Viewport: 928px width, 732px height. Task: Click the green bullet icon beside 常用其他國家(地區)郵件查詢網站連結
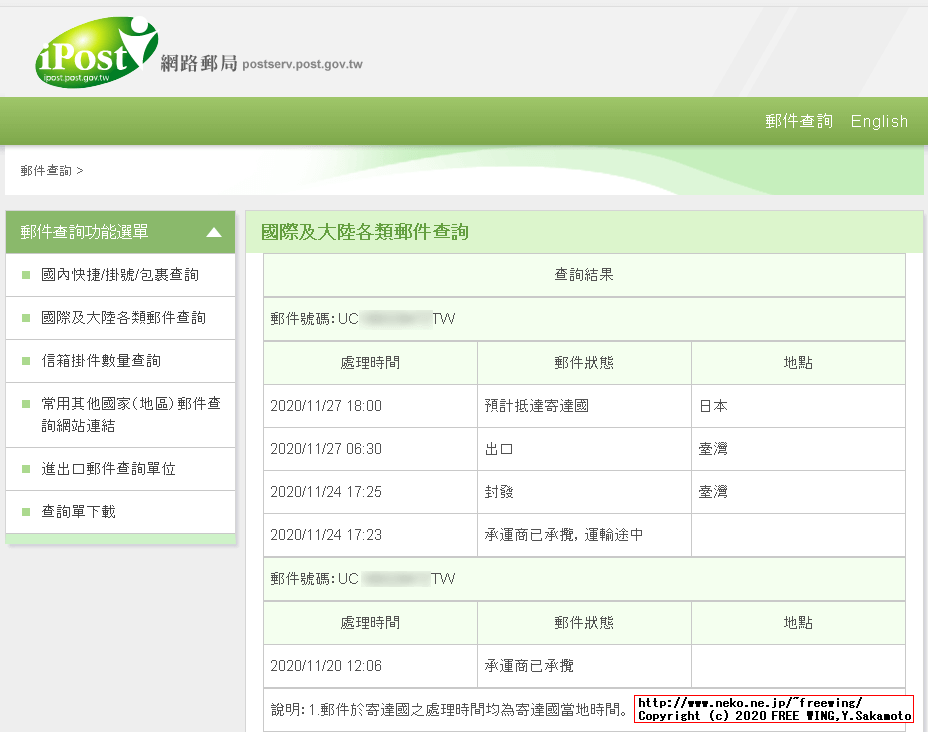pos(24,405)
